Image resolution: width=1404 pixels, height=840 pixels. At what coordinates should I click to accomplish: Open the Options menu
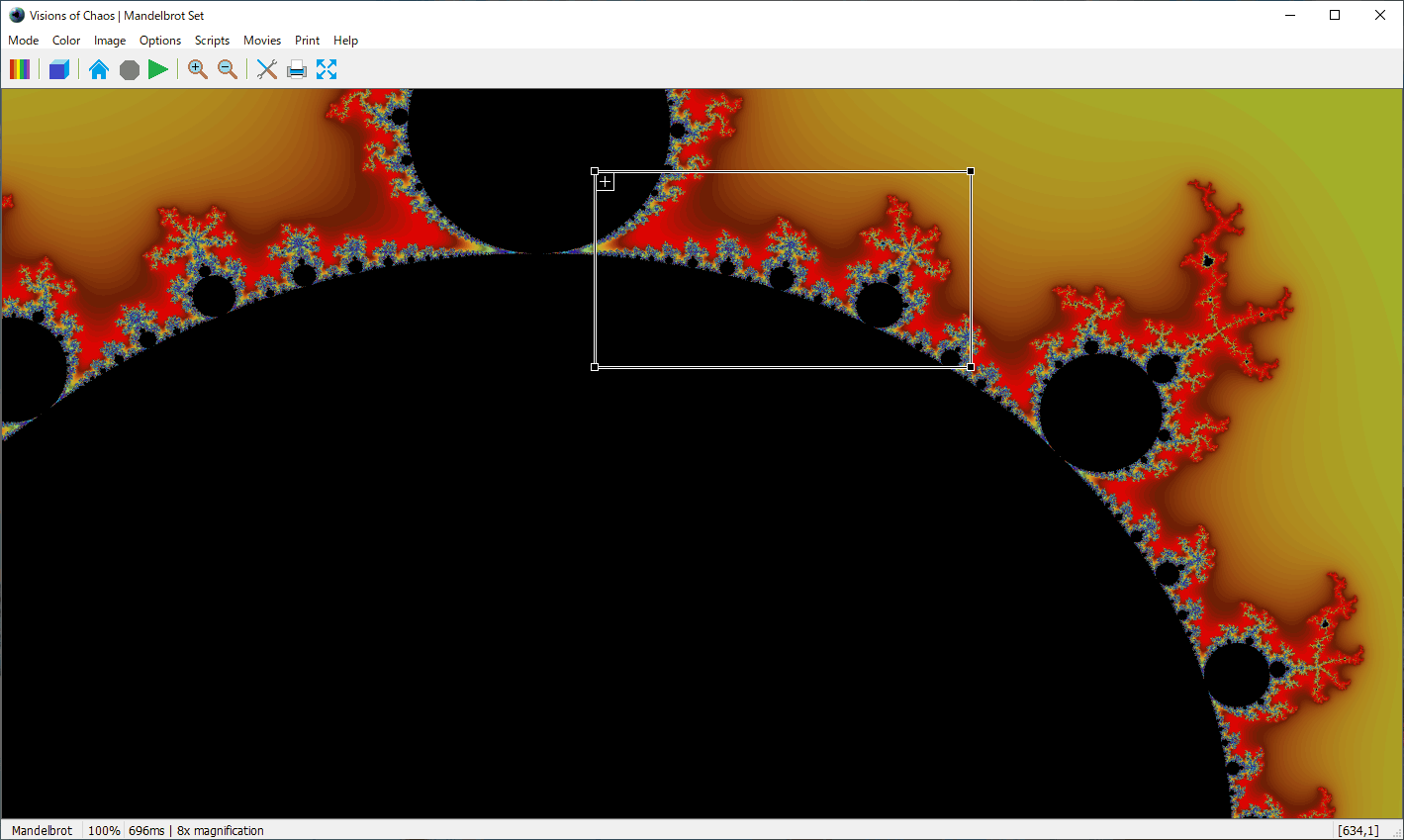tap(160, 41)
